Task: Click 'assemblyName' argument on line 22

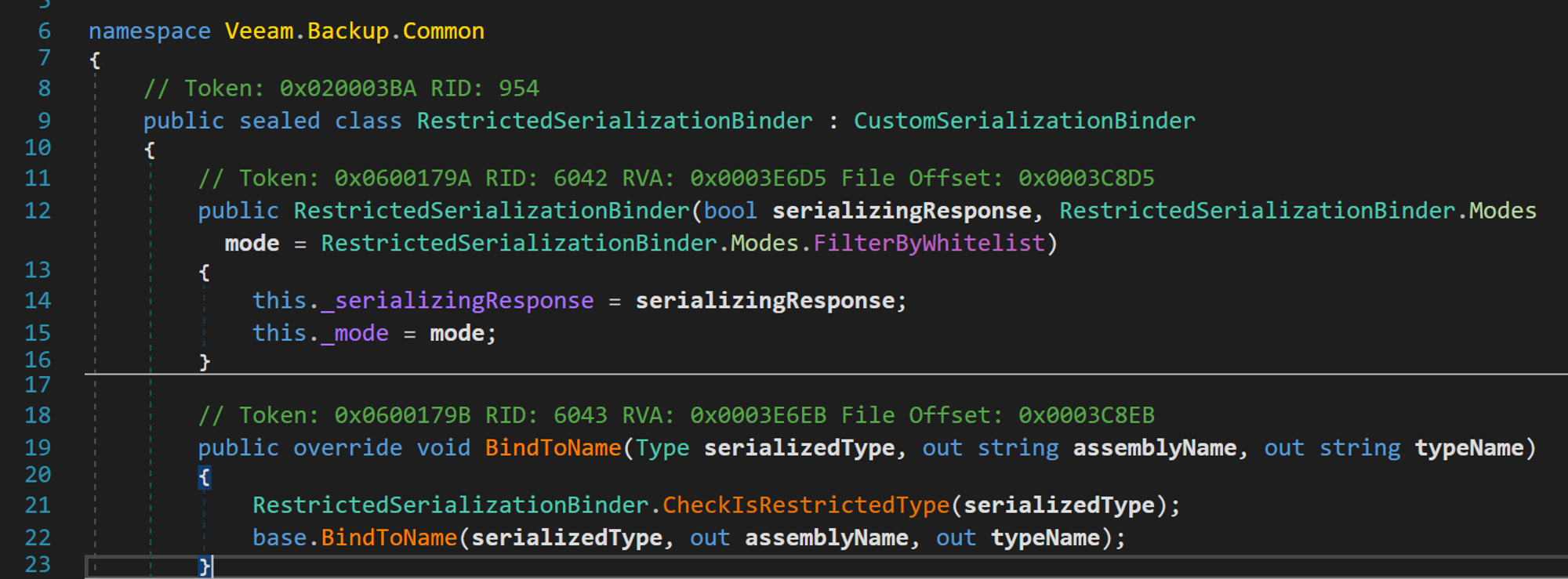Action: [826, 538]
